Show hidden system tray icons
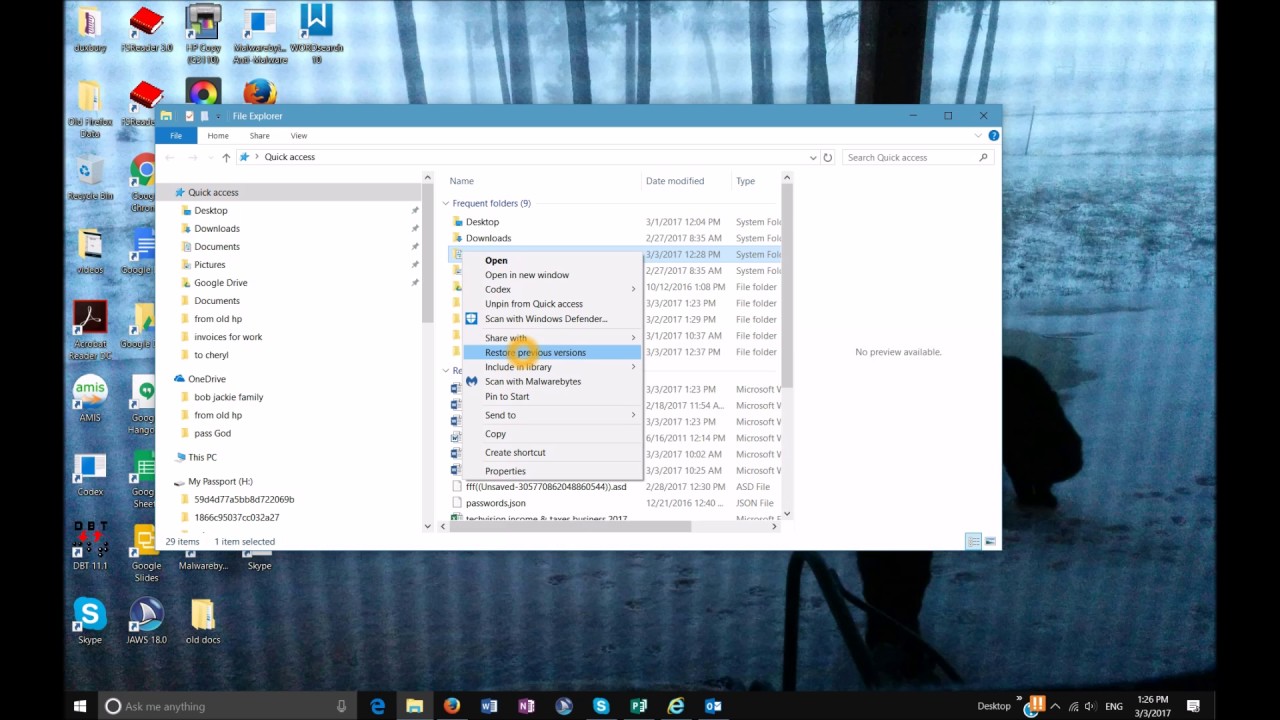This screenshot has height=720, width=1280. 1055,706
